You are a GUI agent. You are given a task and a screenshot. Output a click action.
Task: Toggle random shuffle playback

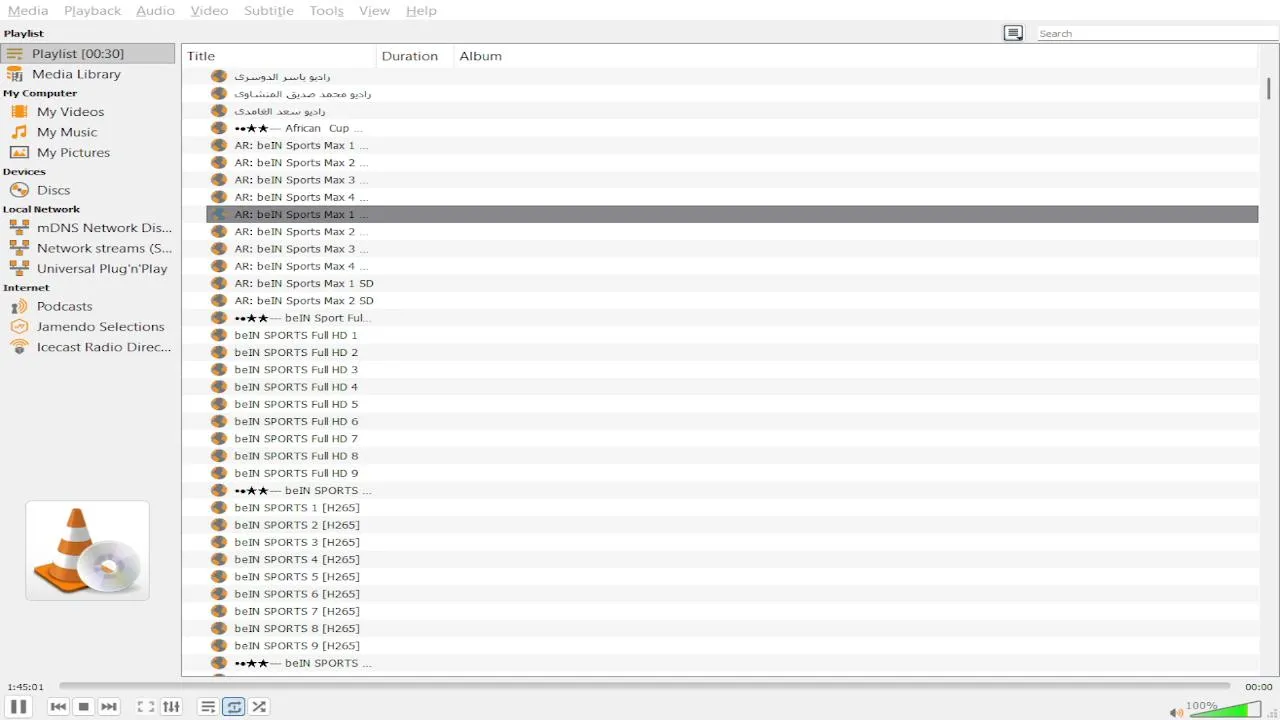click(x=259, y=706)
